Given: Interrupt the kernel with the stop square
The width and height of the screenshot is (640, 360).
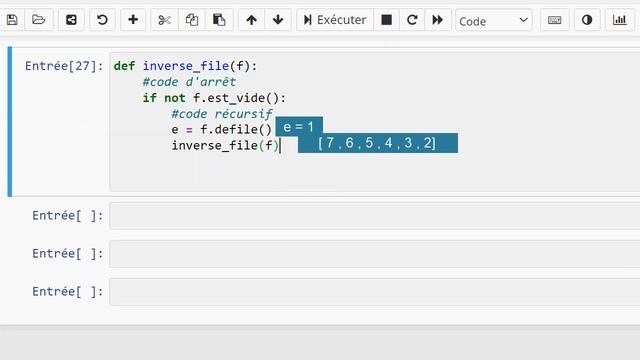Looking at the screenshot, I should (x=387, y=20).
